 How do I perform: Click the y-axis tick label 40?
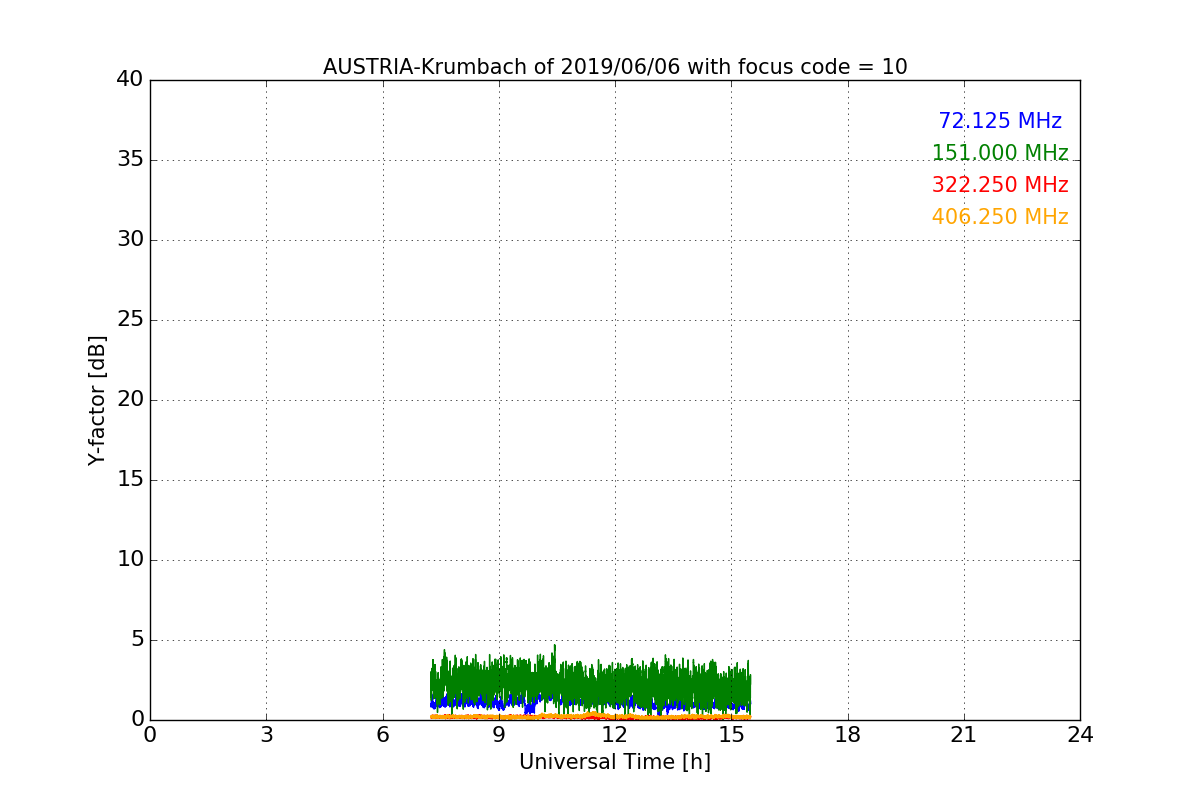click(130, 80)
